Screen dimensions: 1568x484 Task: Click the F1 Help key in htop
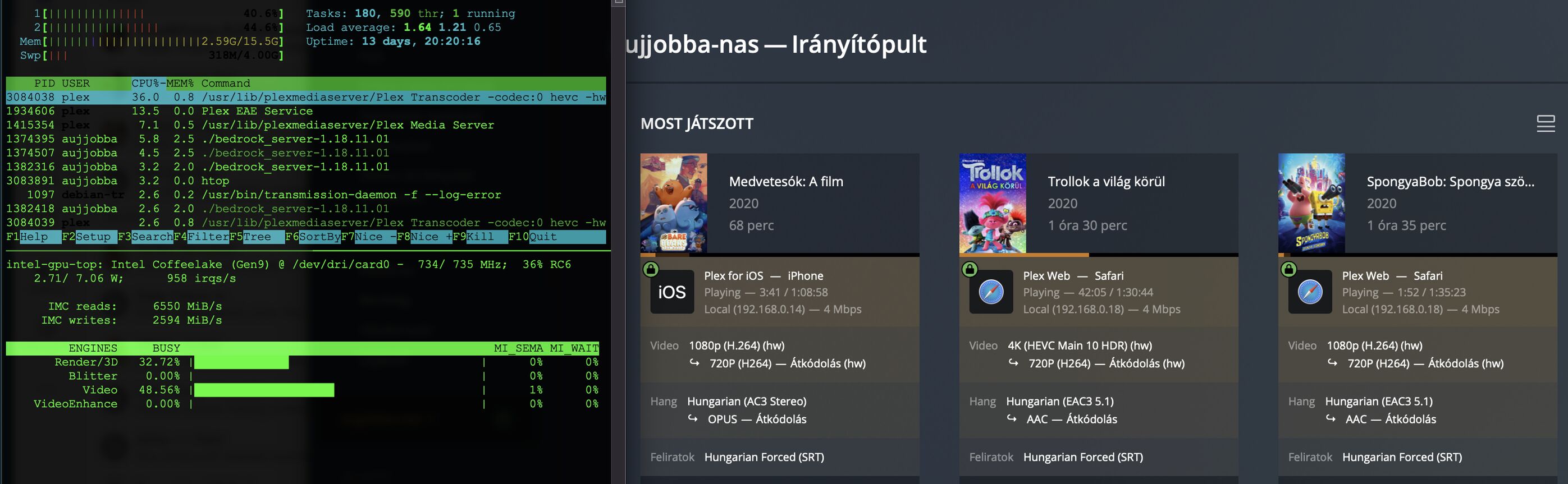click(x=34, y=237)
